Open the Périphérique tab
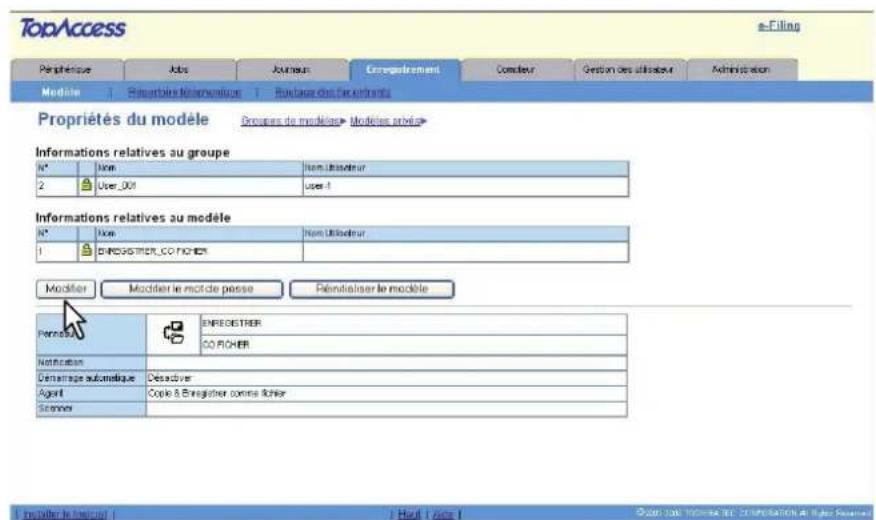This screenshot has height=520, width=876. point(66,70)
